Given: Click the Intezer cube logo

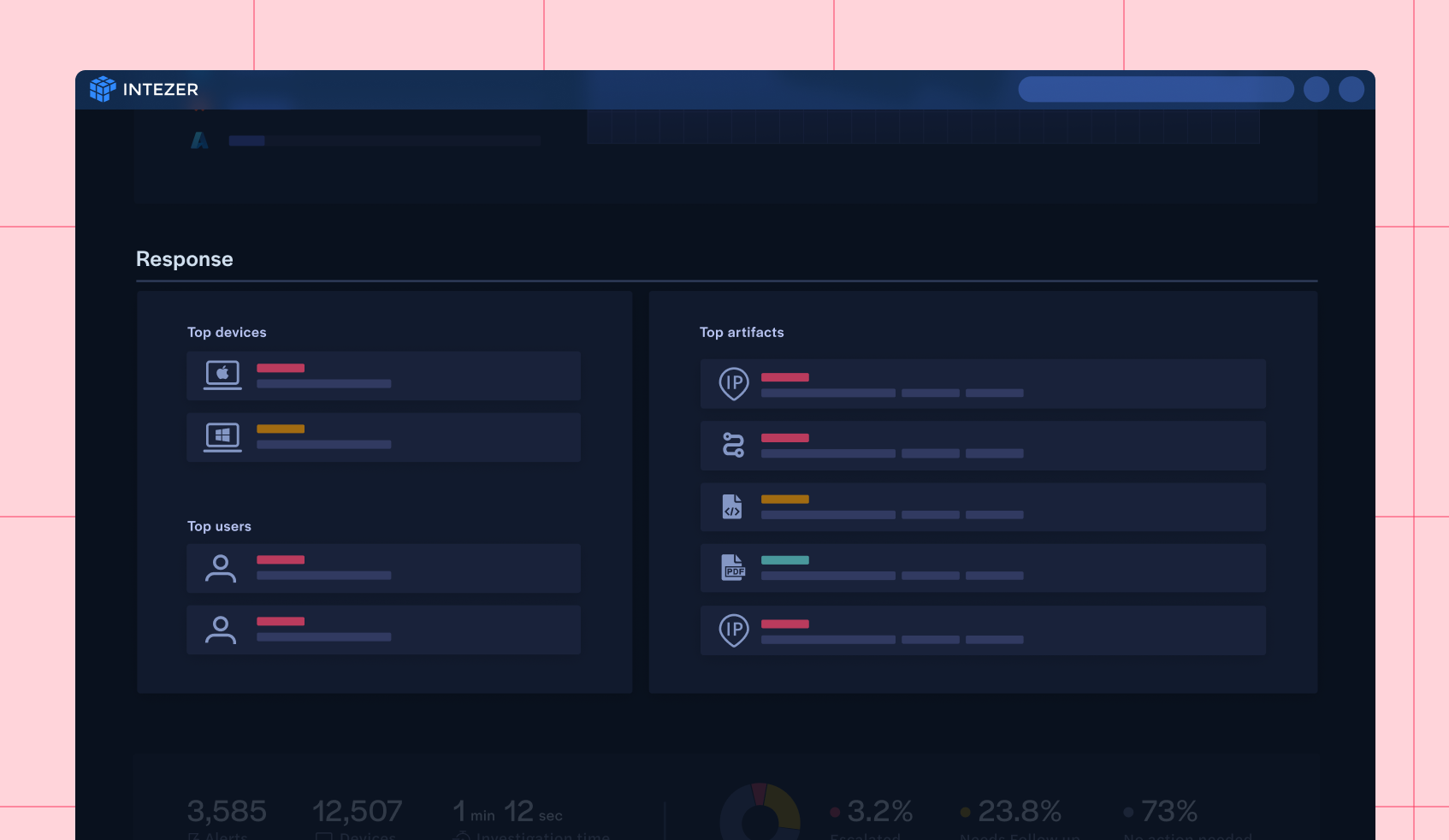Looking at the screenshot, I should coord(103,89).
